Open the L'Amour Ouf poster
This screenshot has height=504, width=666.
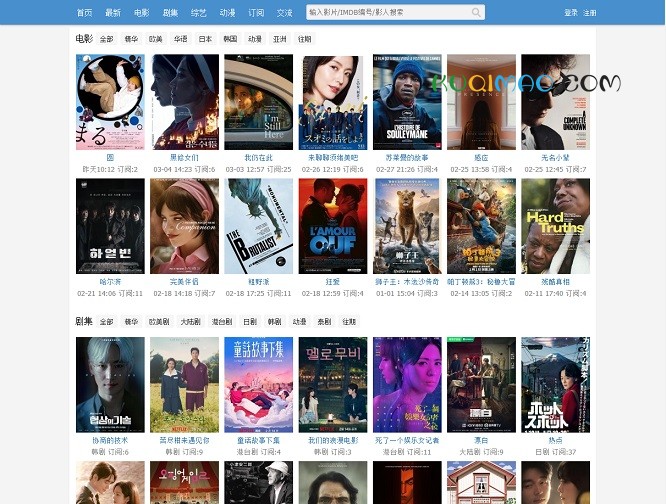pyautogui.click(x=333, y=226)
